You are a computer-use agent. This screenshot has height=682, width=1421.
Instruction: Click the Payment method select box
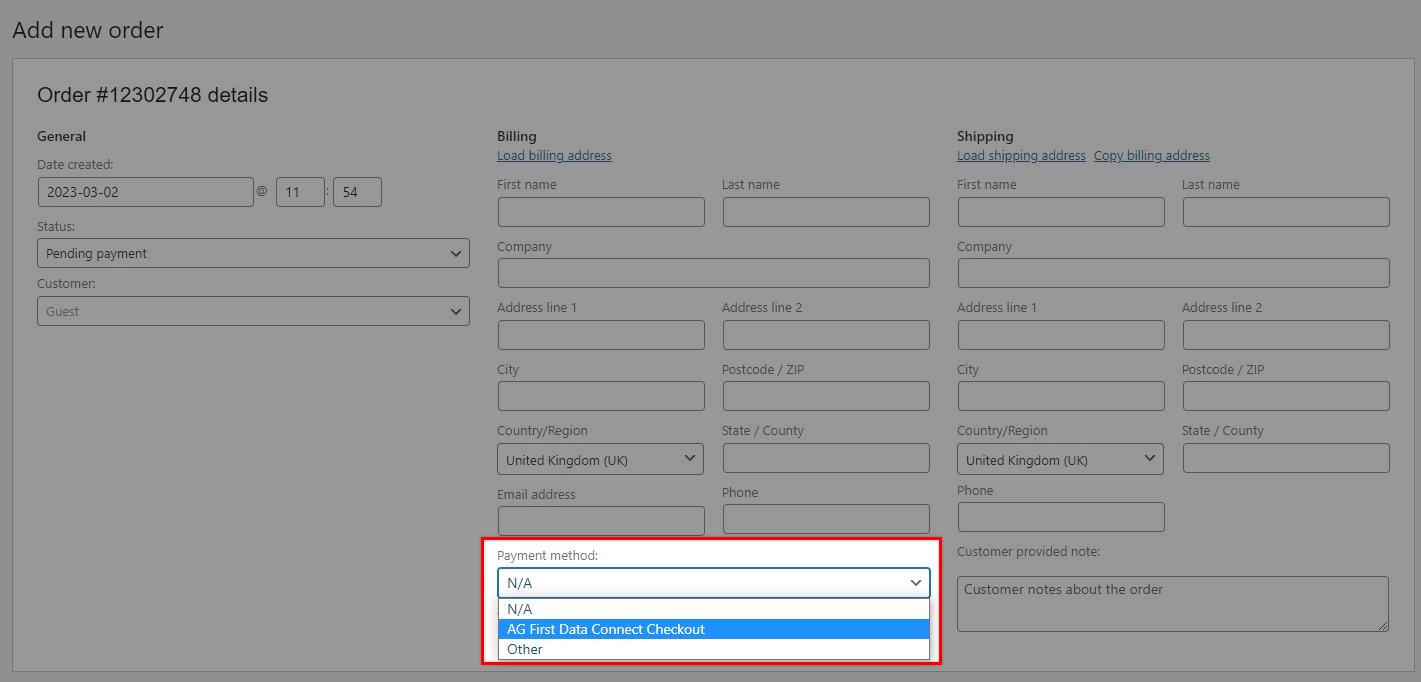(714, 583)
